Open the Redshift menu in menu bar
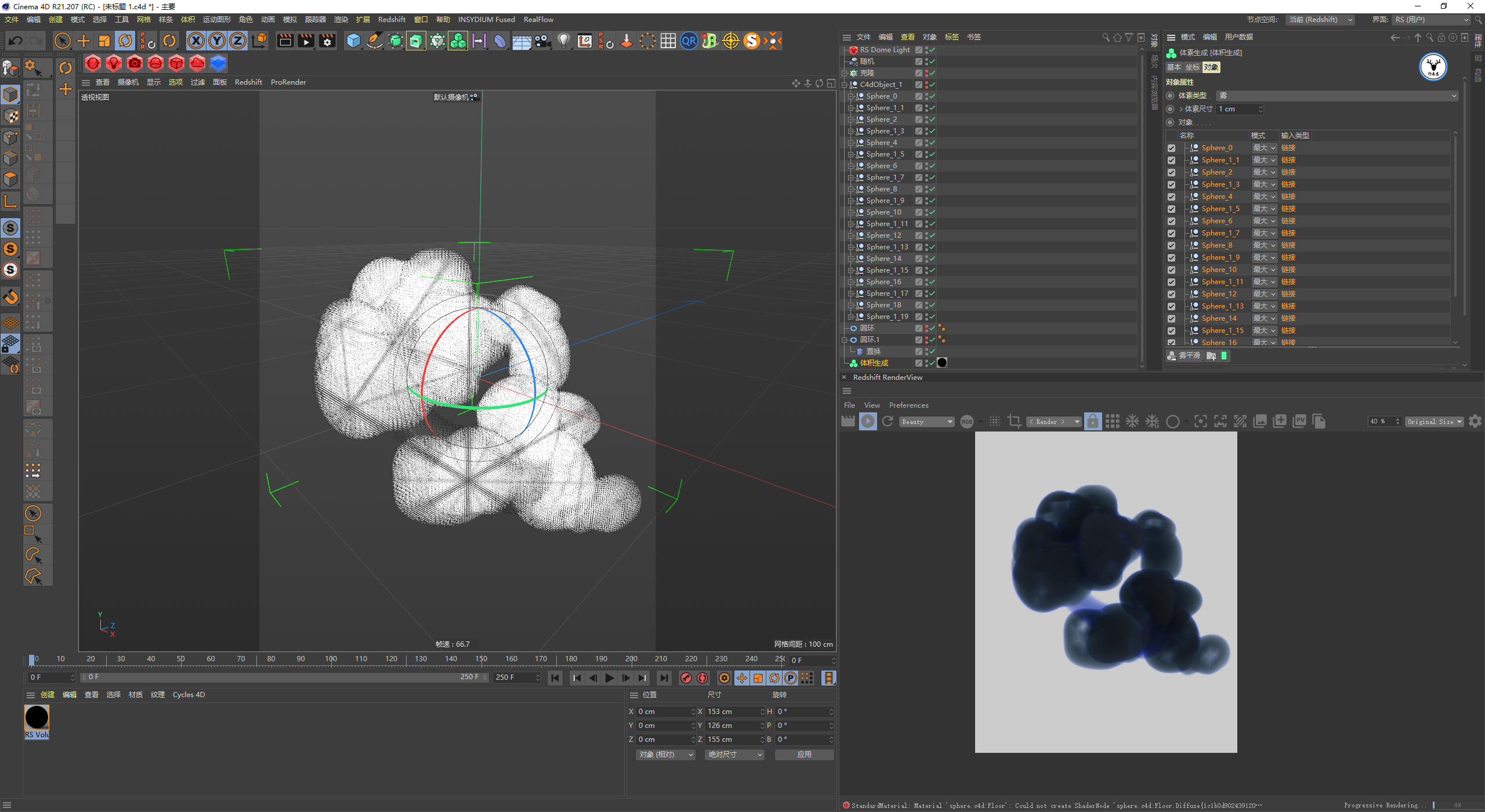The image size is (1485, 812). tap(392, 19)
